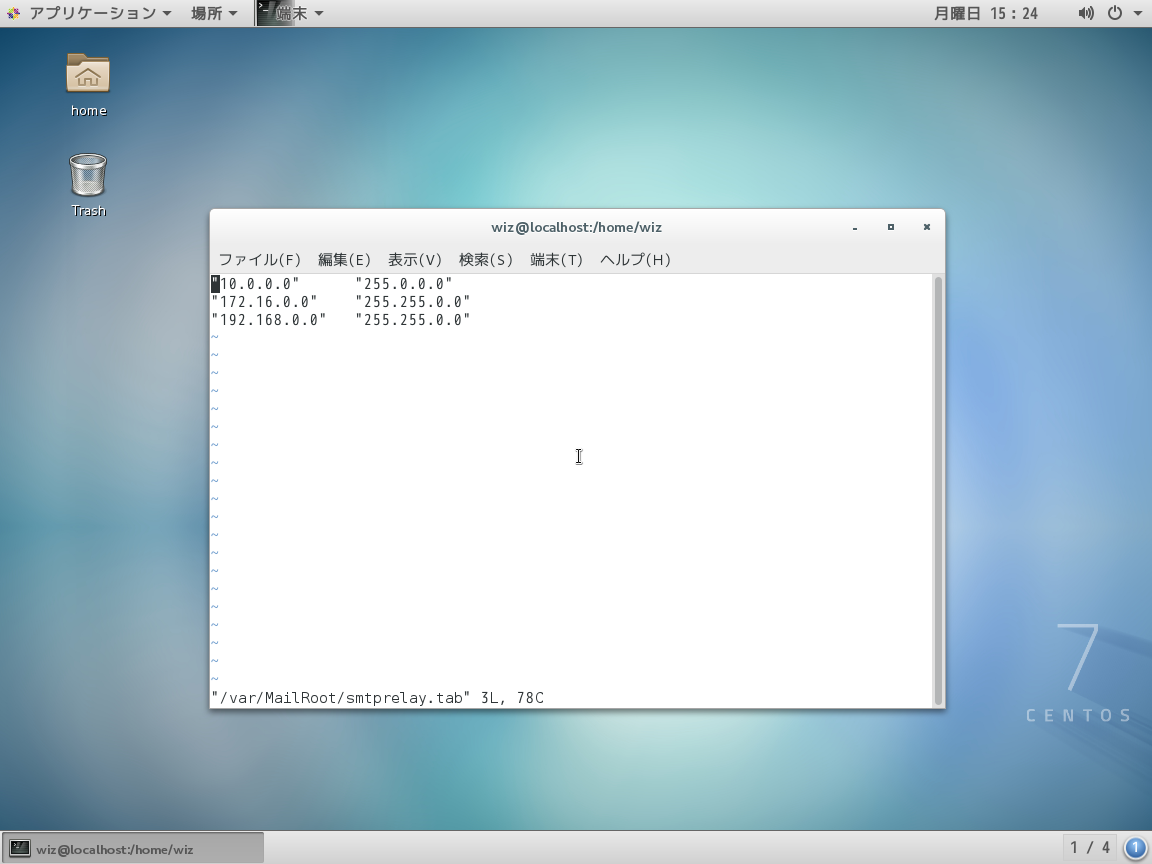Click the 月曜日 15:24 clock

985,13
